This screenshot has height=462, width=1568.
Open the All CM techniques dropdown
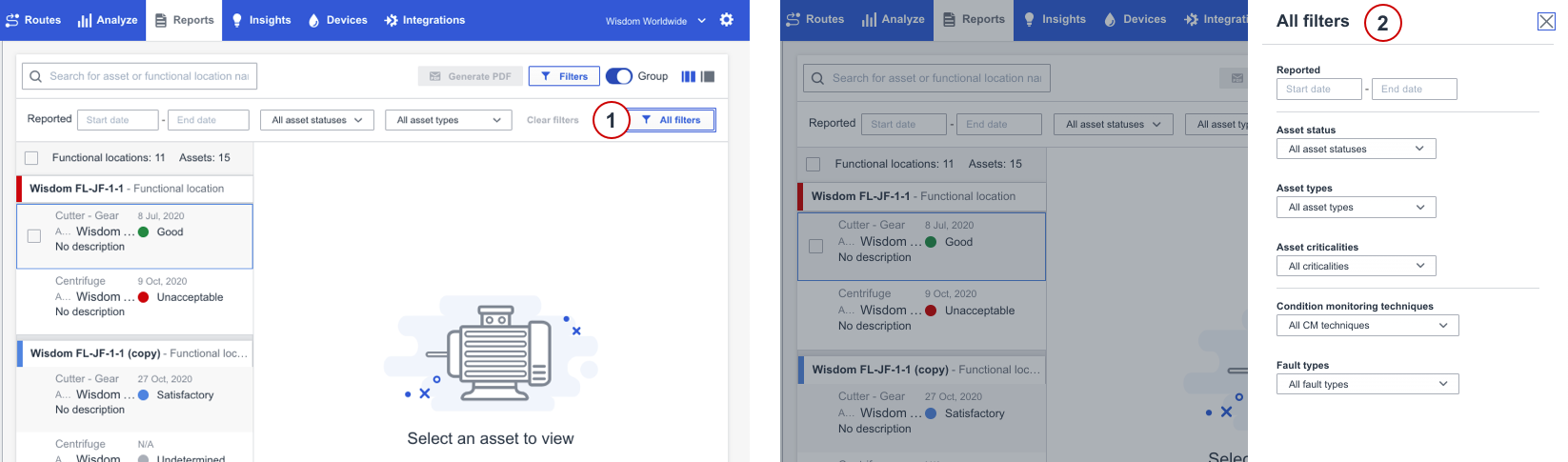pos(1367,325)
